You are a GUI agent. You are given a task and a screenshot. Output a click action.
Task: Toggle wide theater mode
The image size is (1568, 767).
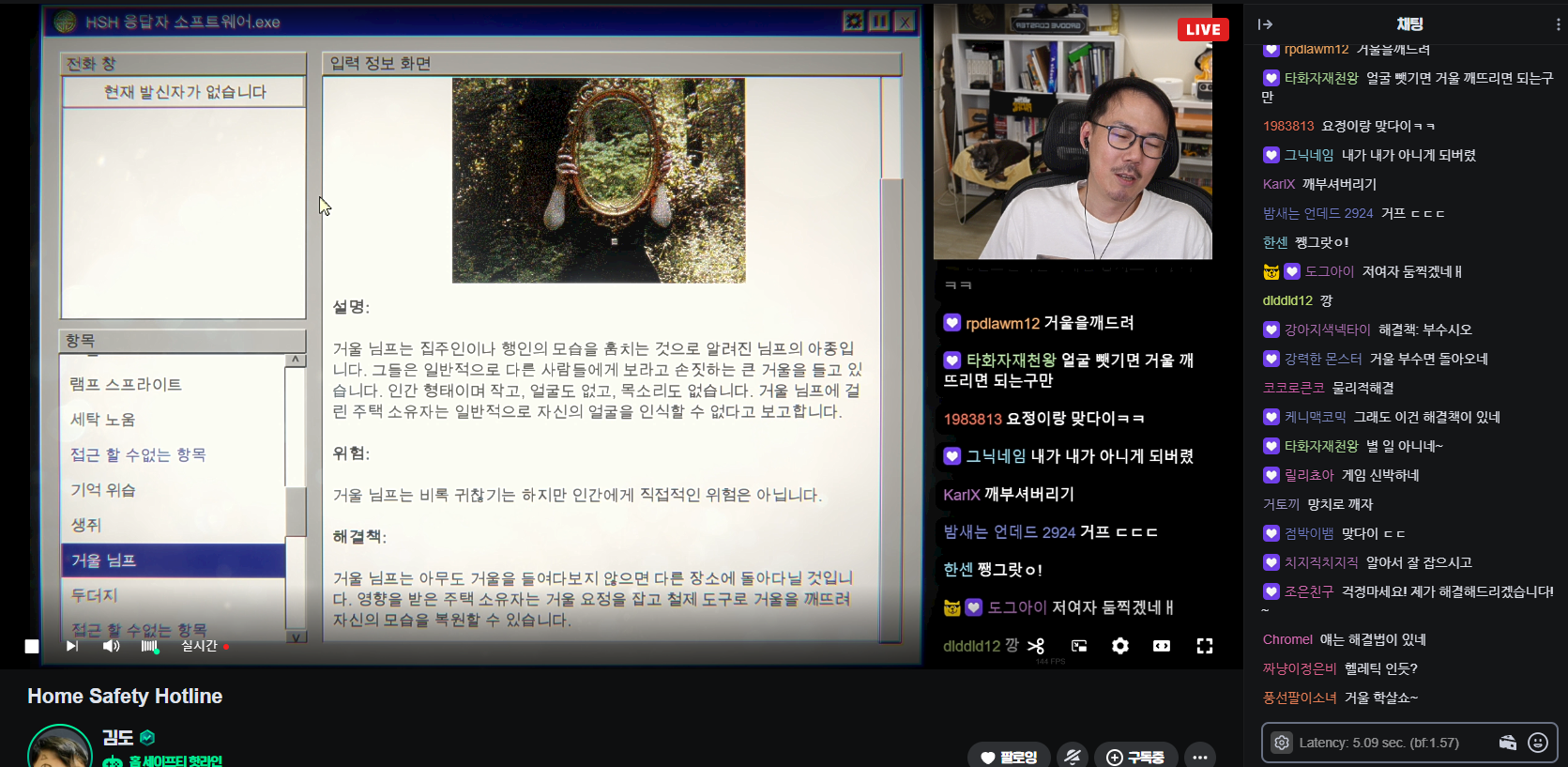pos(1162,646)
